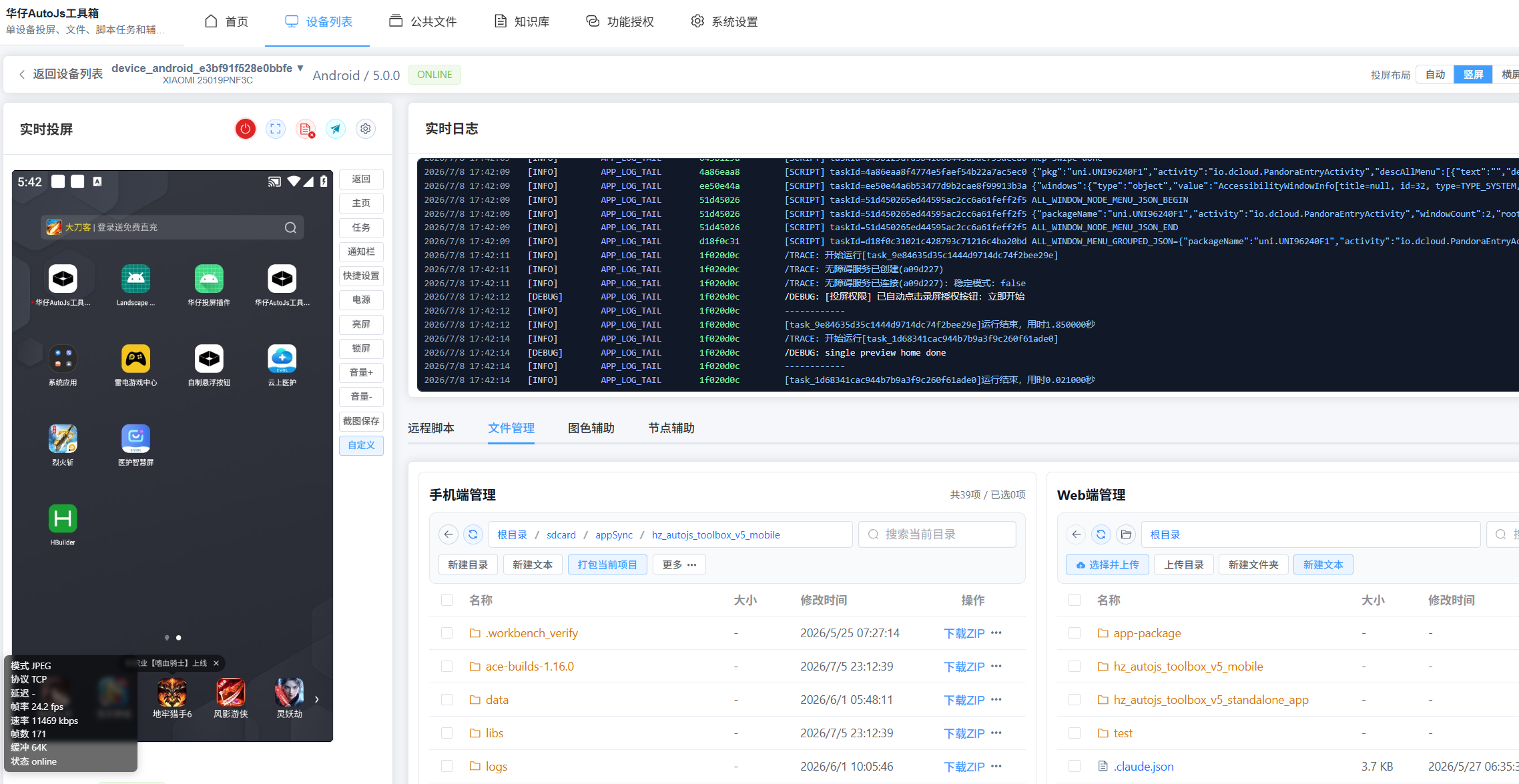Check the test folder checkbox in Web端管理
Screen dimensions: 1519x784
point(1075,733)
